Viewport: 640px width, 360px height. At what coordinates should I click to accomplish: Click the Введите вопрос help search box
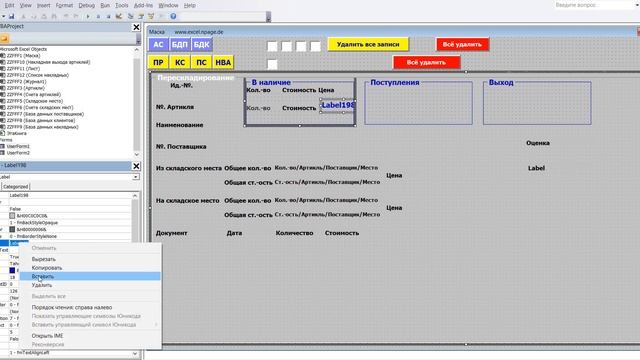[x=594, y=5]
